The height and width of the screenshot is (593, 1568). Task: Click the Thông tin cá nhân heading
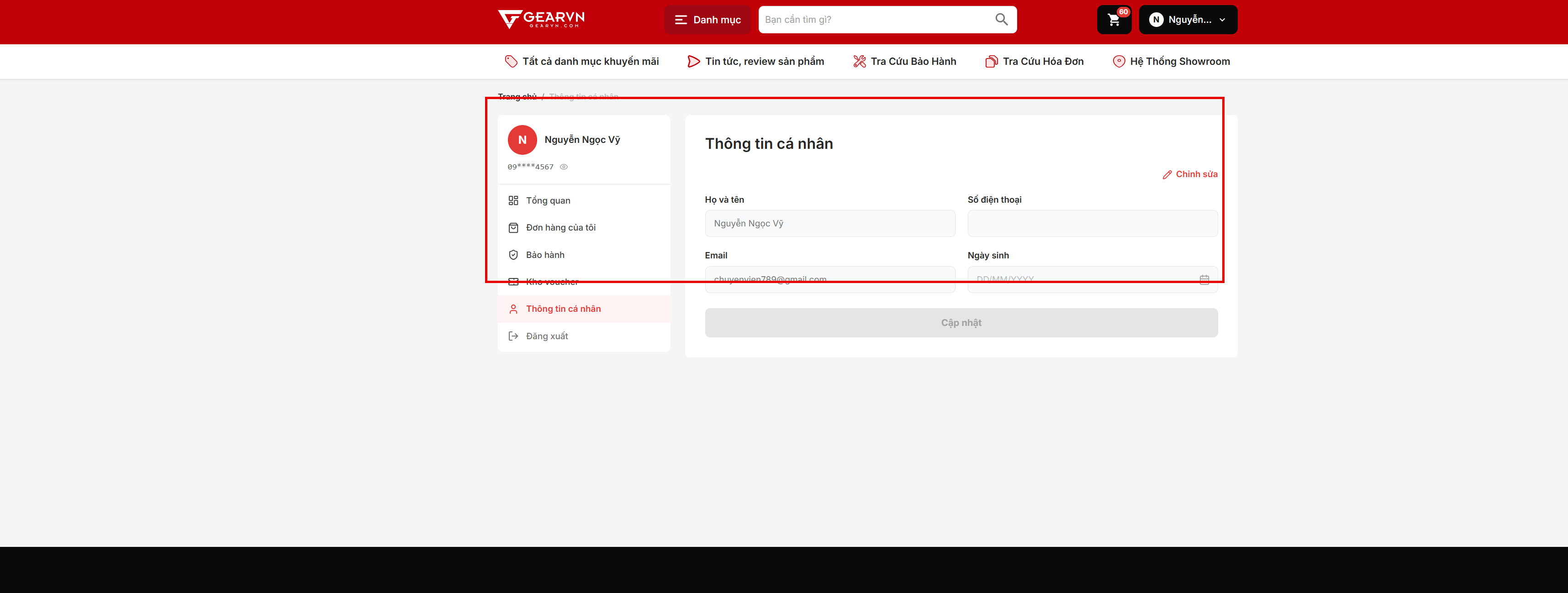(x=769, y=143)
